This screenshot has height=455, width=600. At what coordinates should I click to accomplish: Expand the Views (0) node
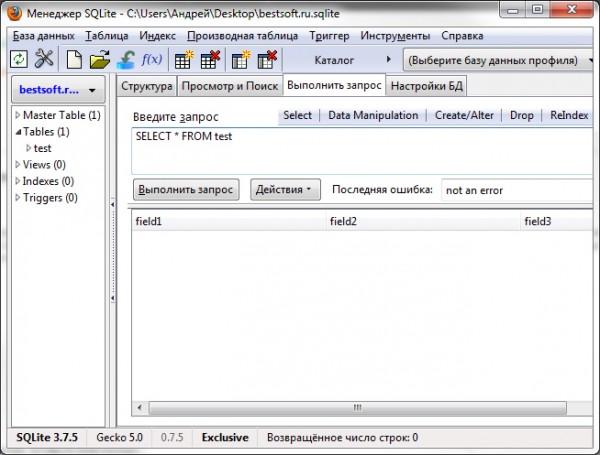[18, 164]
